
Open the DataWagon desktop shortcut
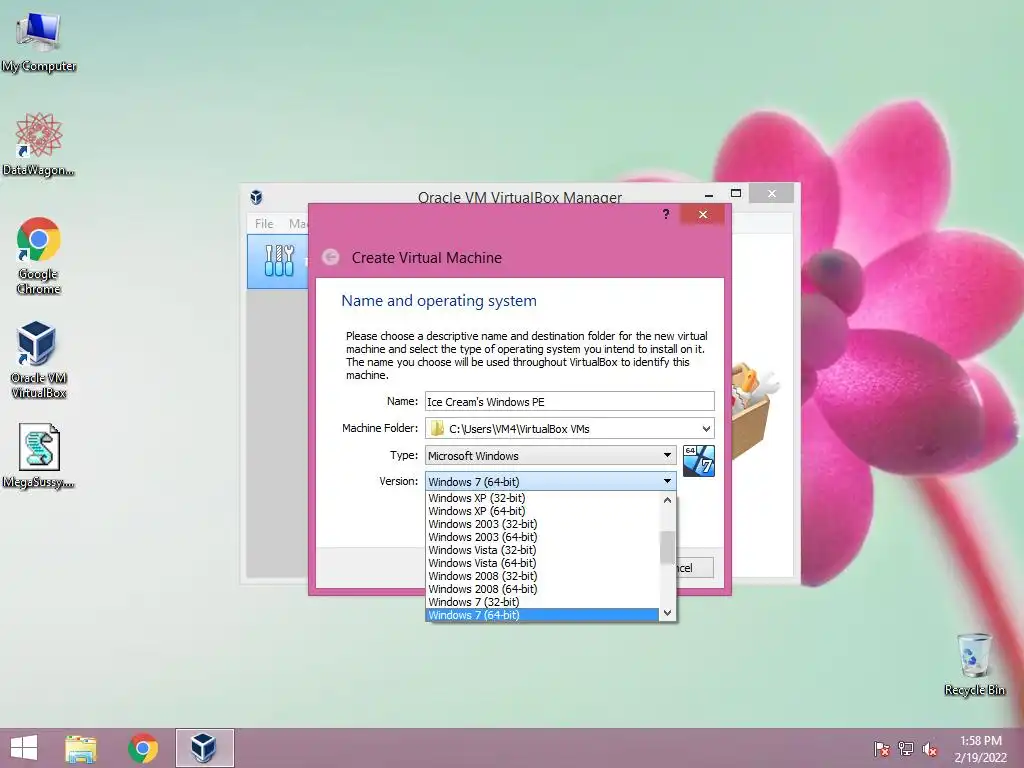pos(39,144)
